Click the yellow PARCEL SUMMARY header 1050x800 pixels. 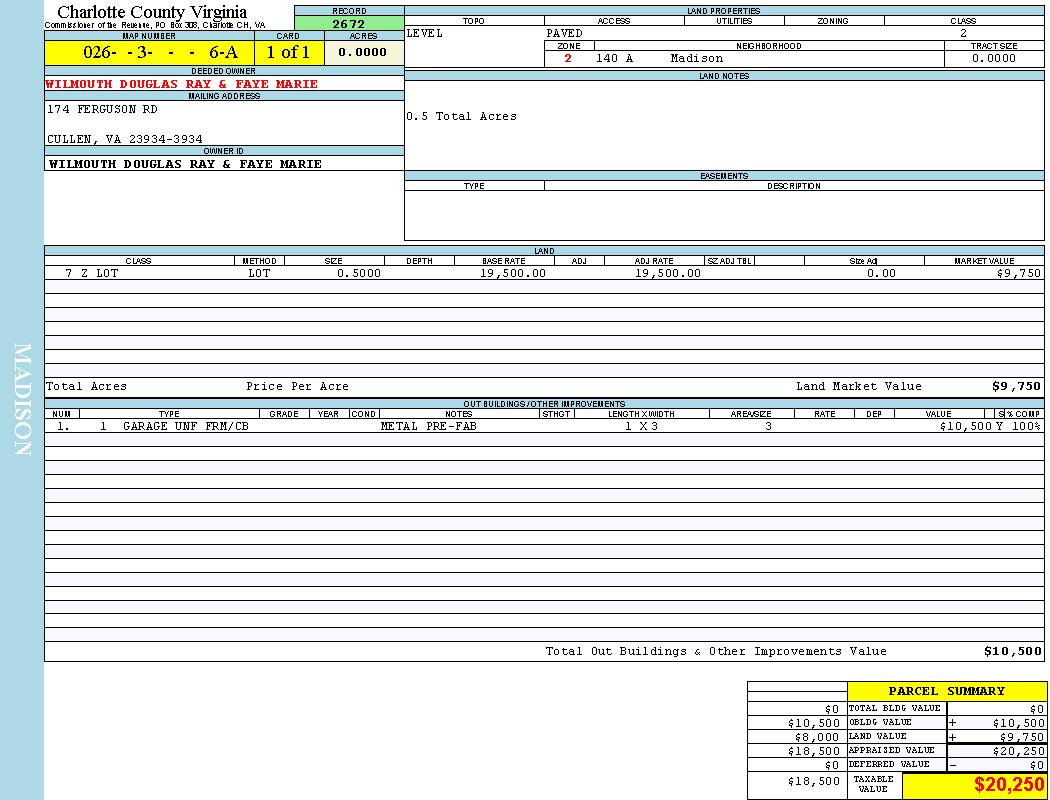[x=946, y=691]
